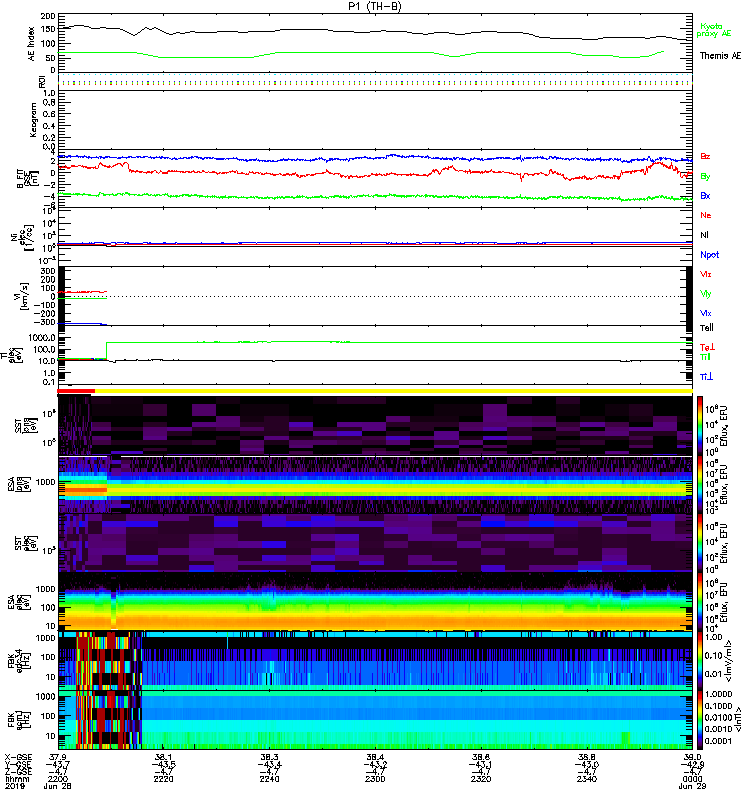Click the "ROI" panel axis label
Viewport: 750px width, 800px height.
[x=42, y=82]
